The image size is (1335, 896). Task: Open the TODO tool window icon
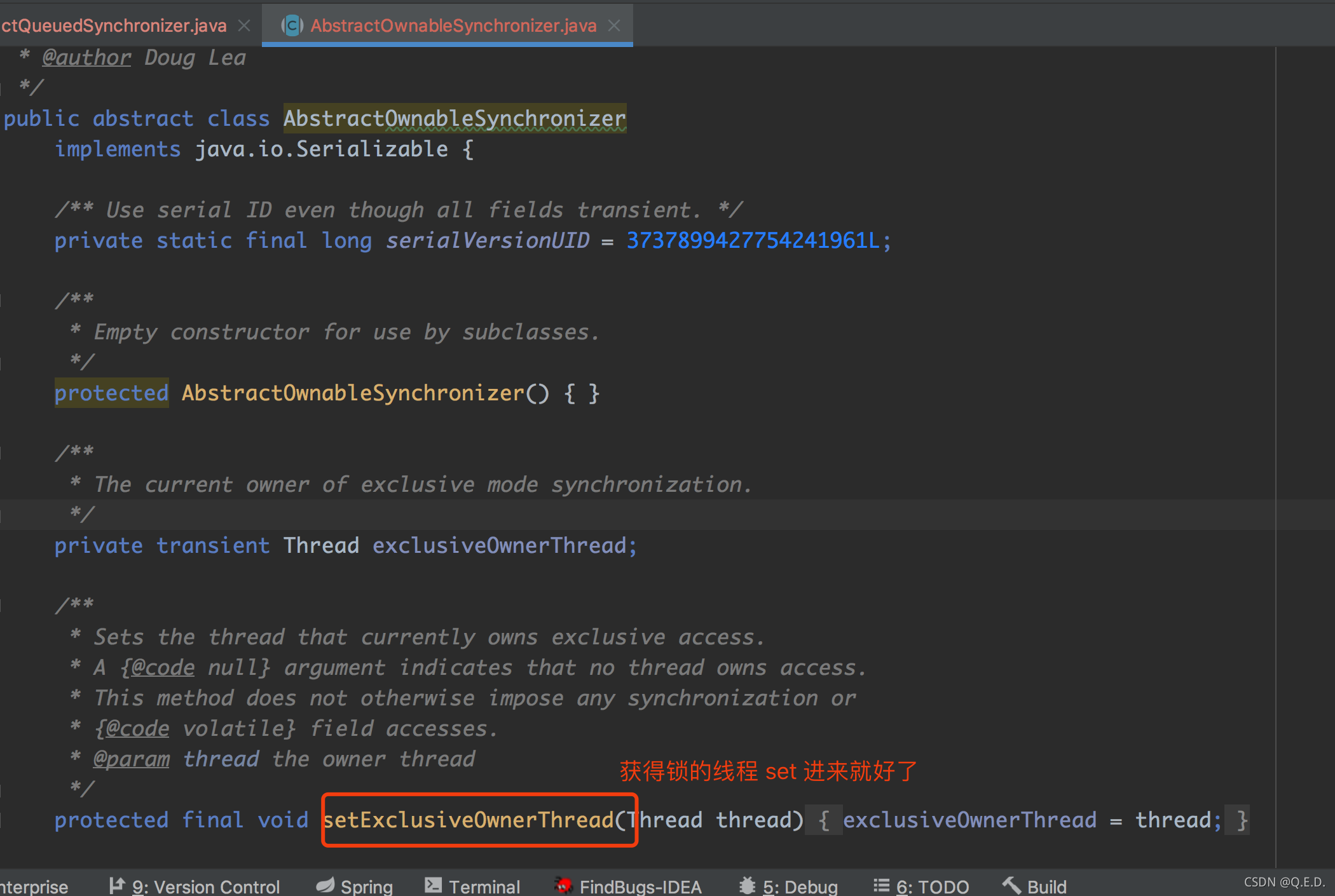882,885
